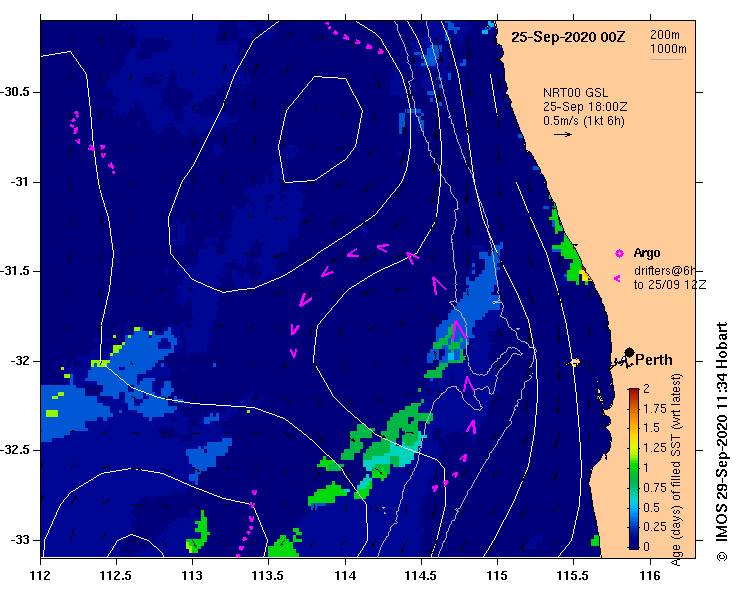Click the 'NRT00 GSL' text
Image resolution: width=739 pixels, height=592 pixels.
pos(575,93)
